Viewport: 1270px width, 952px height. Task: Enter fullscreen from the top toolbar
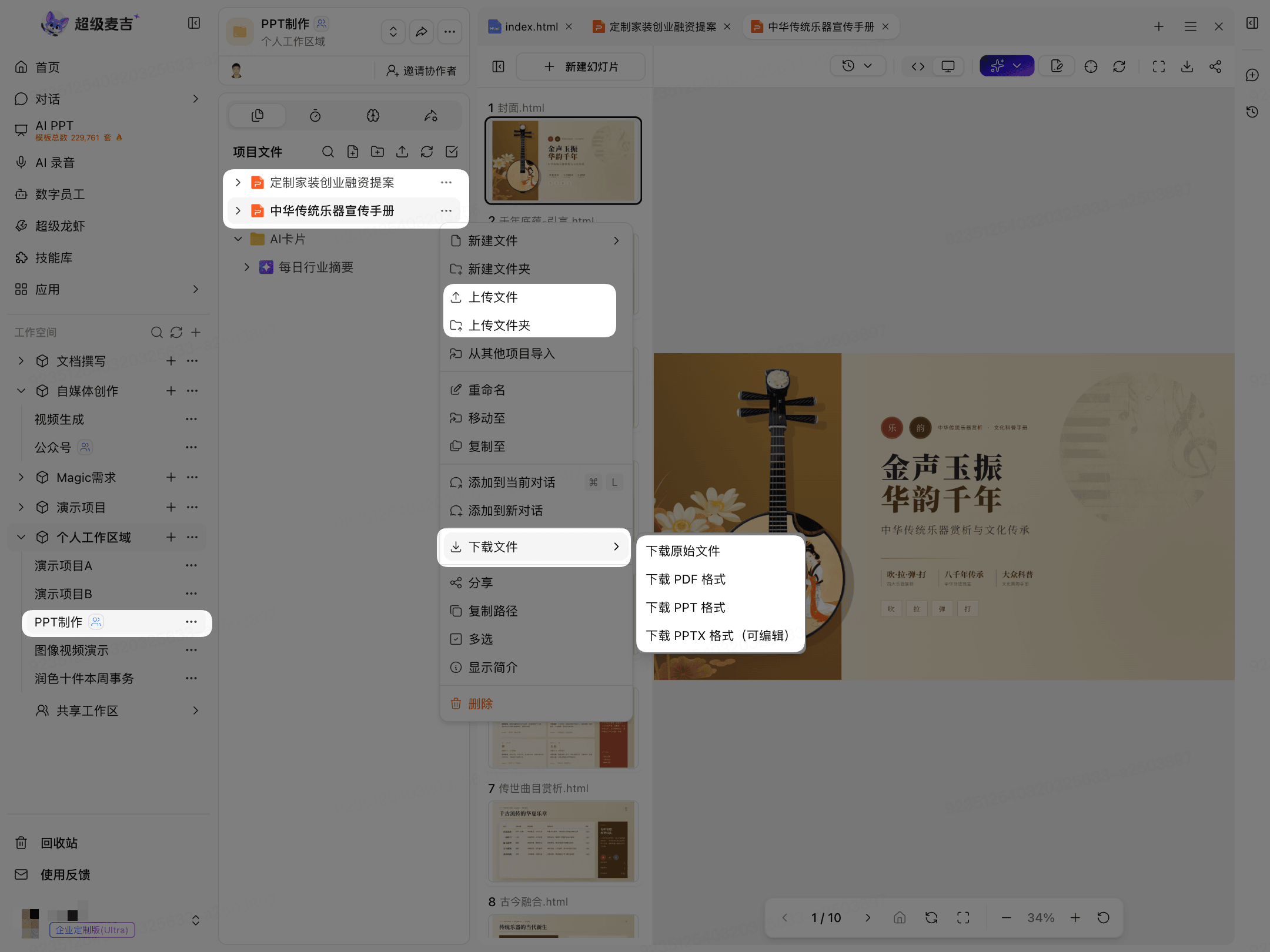coord(1159,66)
